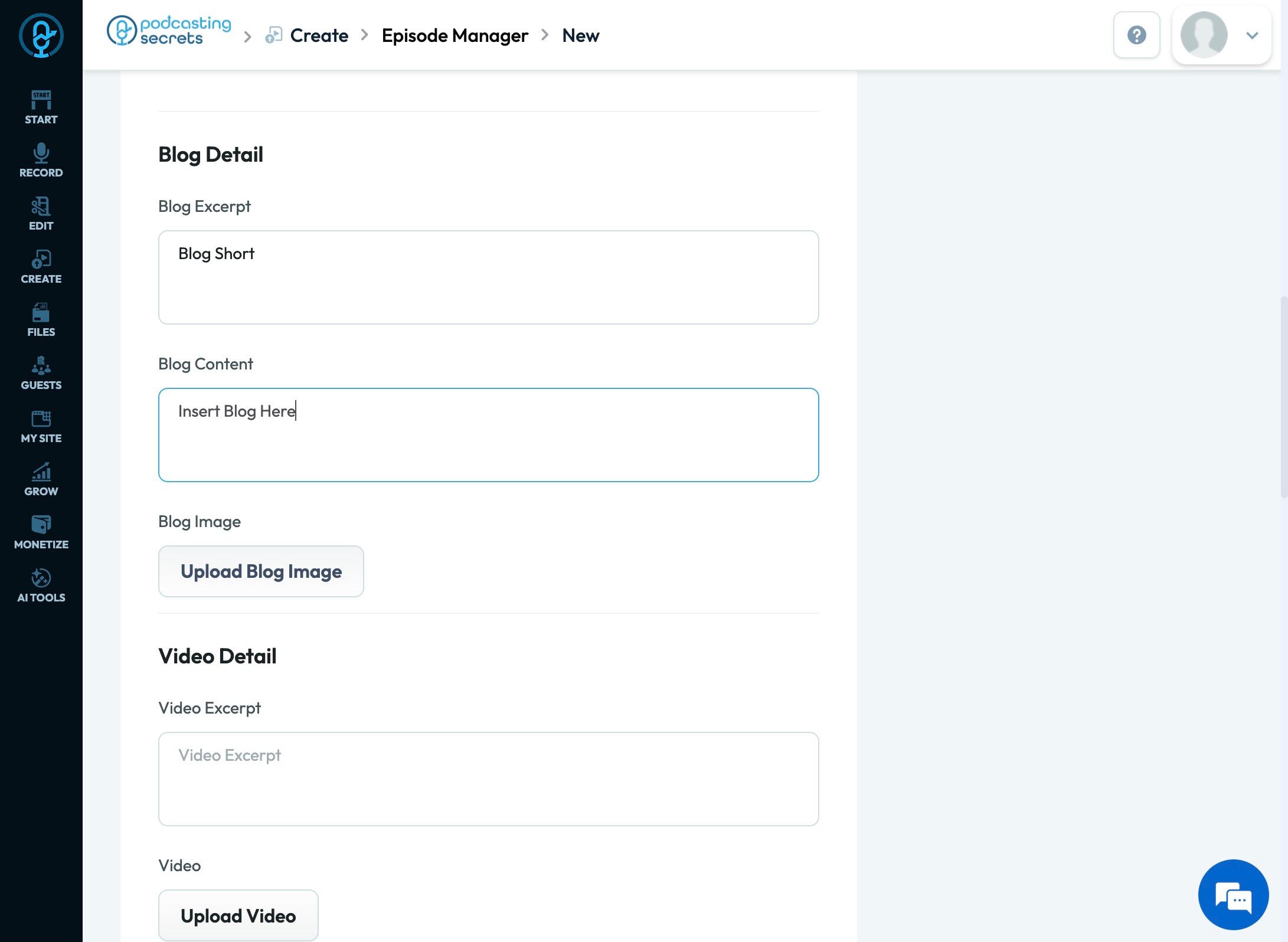Open the RECORD microphone section
This screenshot has height=942, width=1288.
click(41, 161)
